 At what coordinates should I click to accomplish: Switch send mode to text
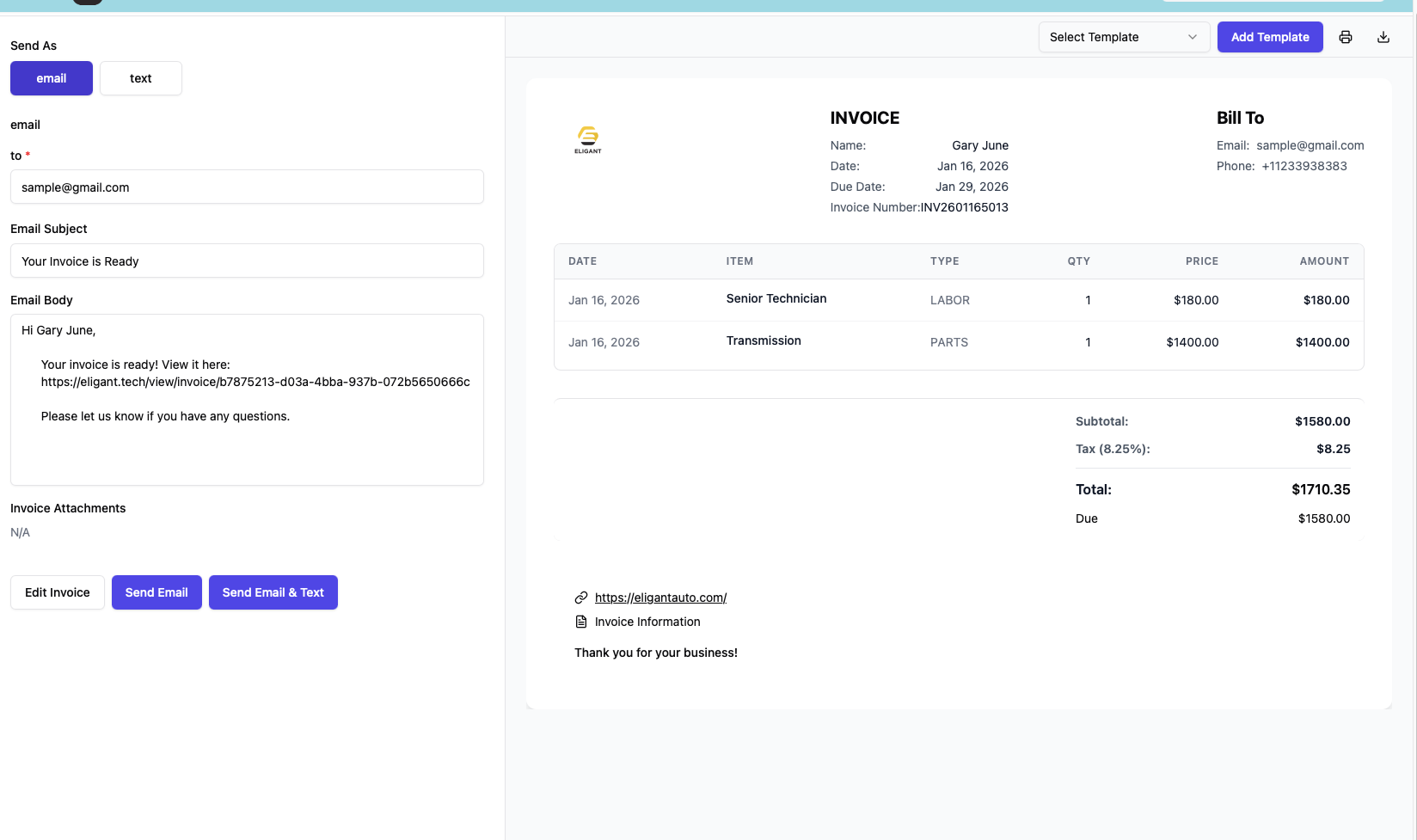141,78
